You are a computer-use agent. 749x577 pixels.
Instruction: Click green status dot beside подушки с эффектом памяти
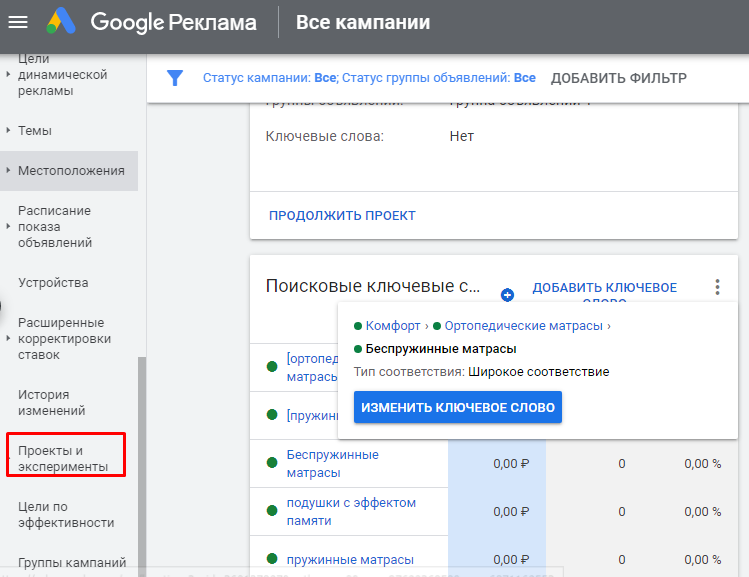point(272,511)
